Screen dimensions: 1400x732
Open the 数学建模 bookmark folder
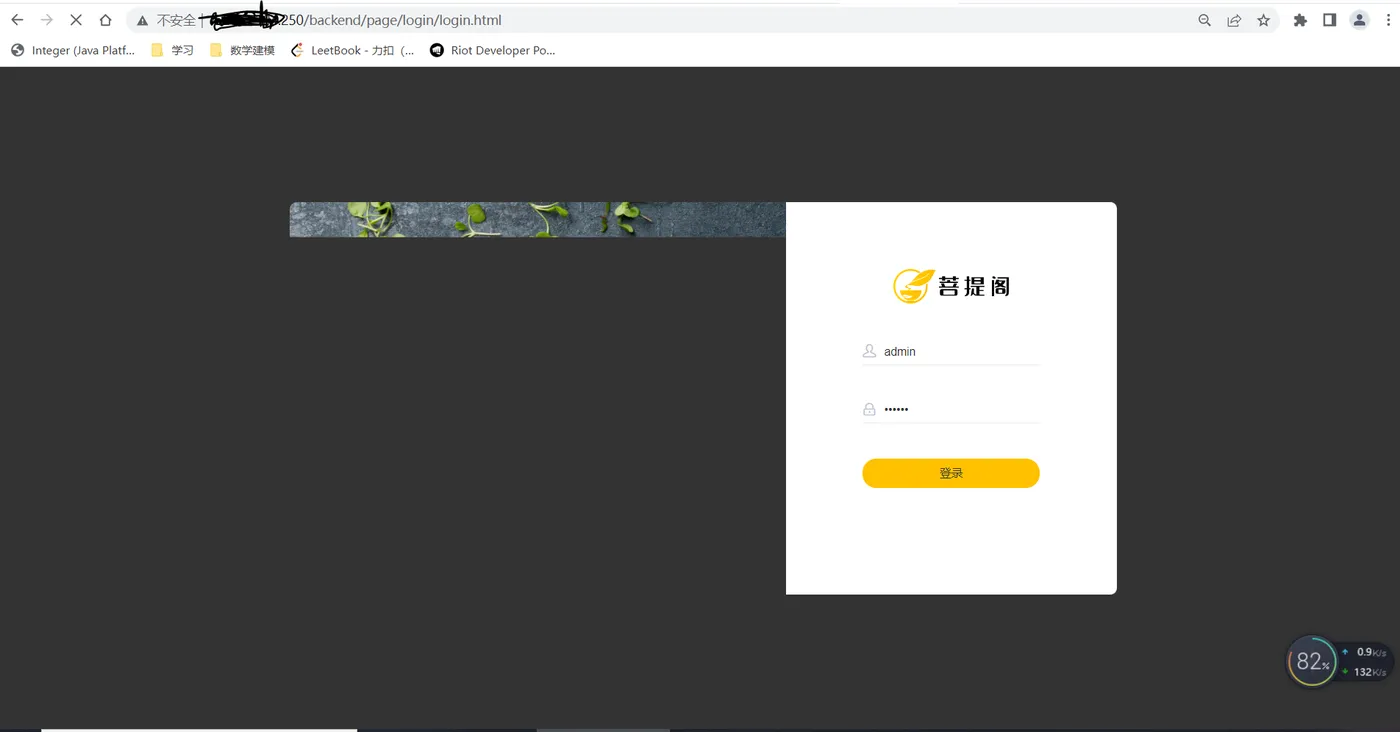coord(242,50)
